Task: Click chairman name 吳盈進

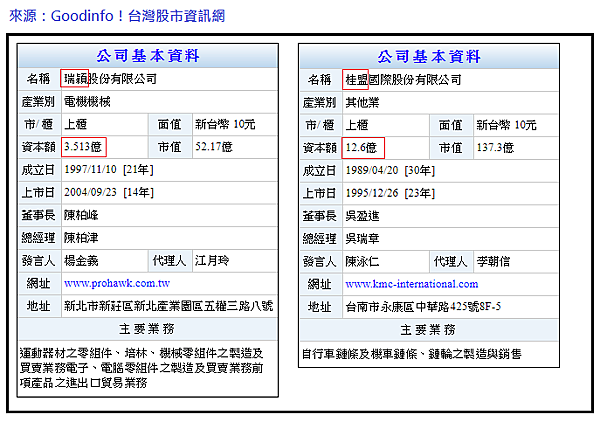Action: click(362, 216)
